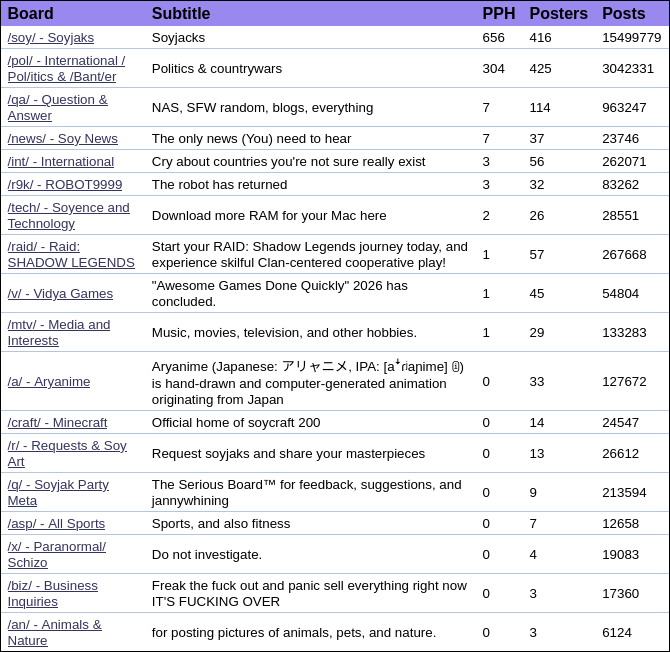Open the /news/ - Soy News link

pyautogui.click(x=62, y=139)
